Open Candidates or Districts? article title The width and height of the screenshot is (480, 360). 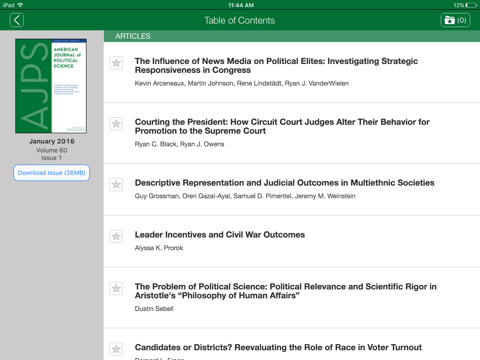278,347
